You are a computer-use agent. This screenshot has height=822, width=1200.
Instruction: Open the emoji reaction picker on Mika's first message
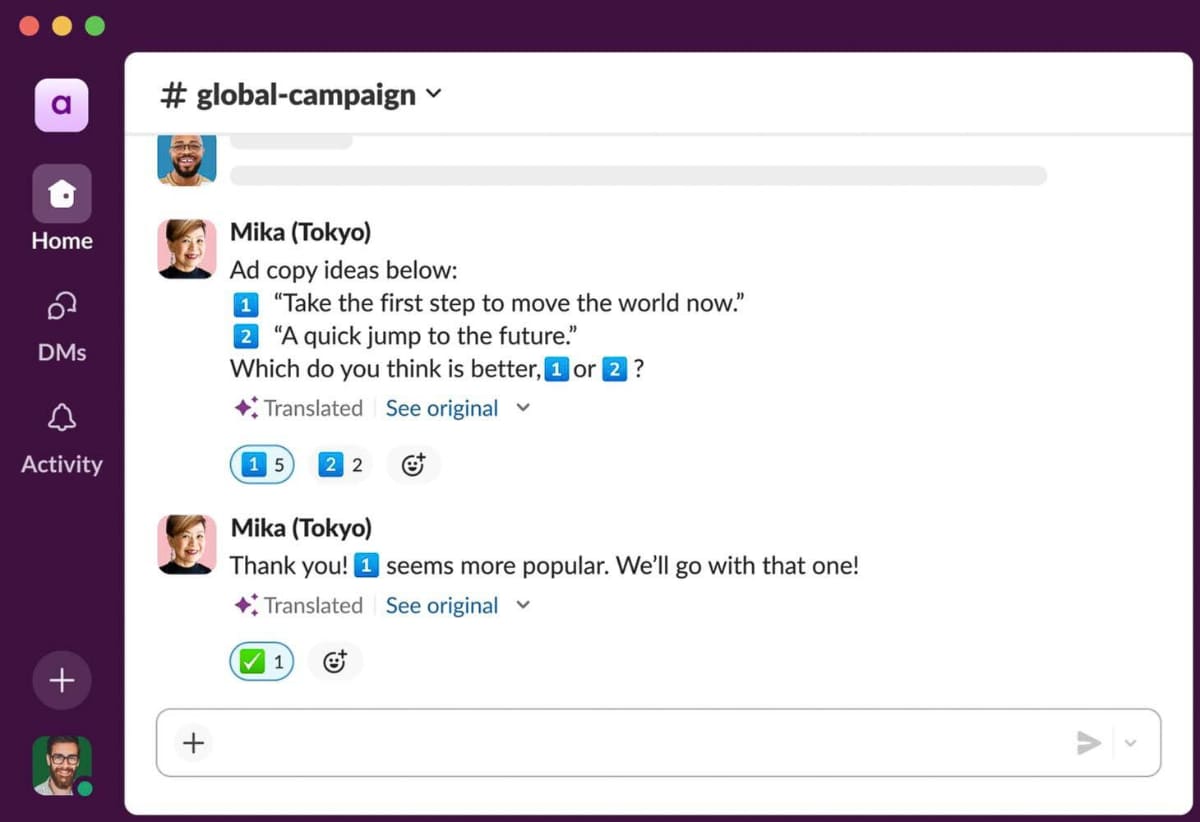413,464
